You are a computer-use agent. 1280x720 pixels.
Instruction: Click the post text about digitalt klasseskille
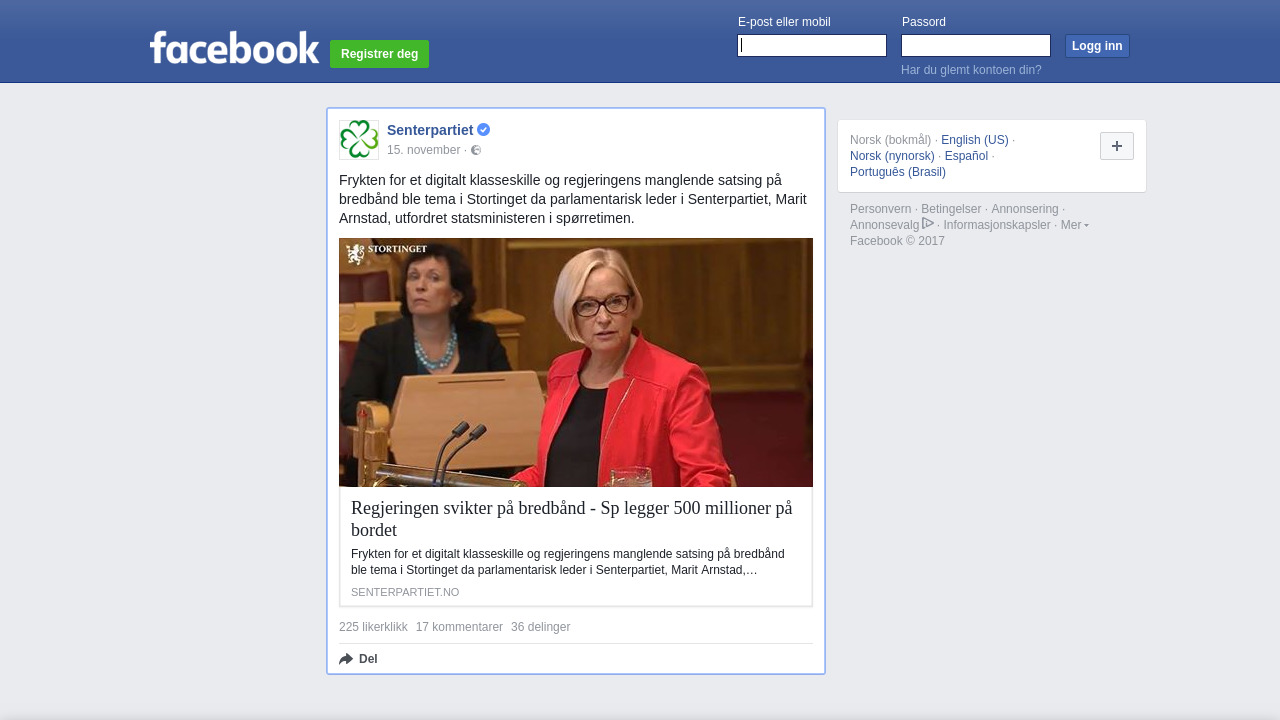(x=573, y=199)
